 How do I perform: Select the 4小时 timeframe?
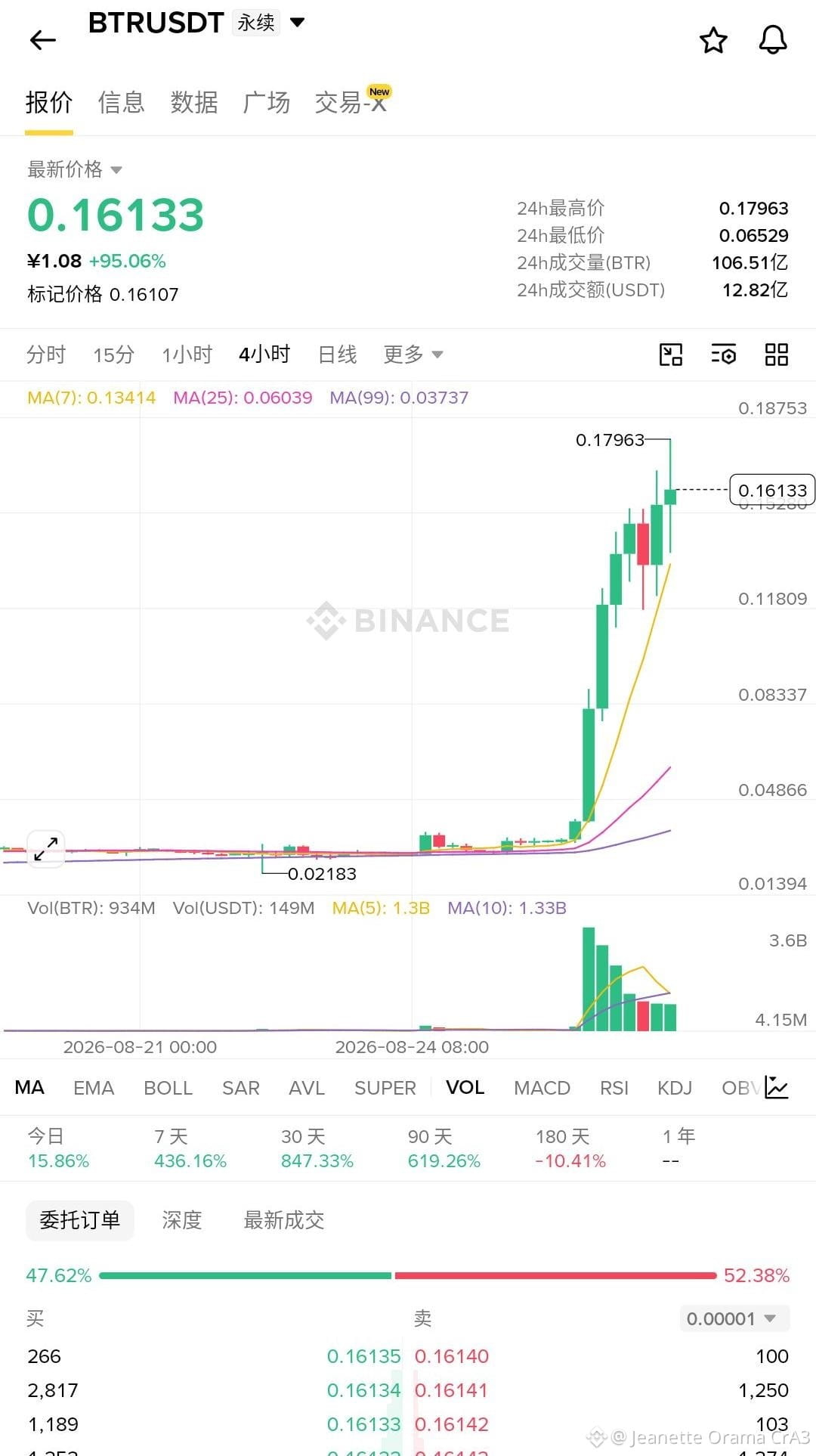point(265,354)
